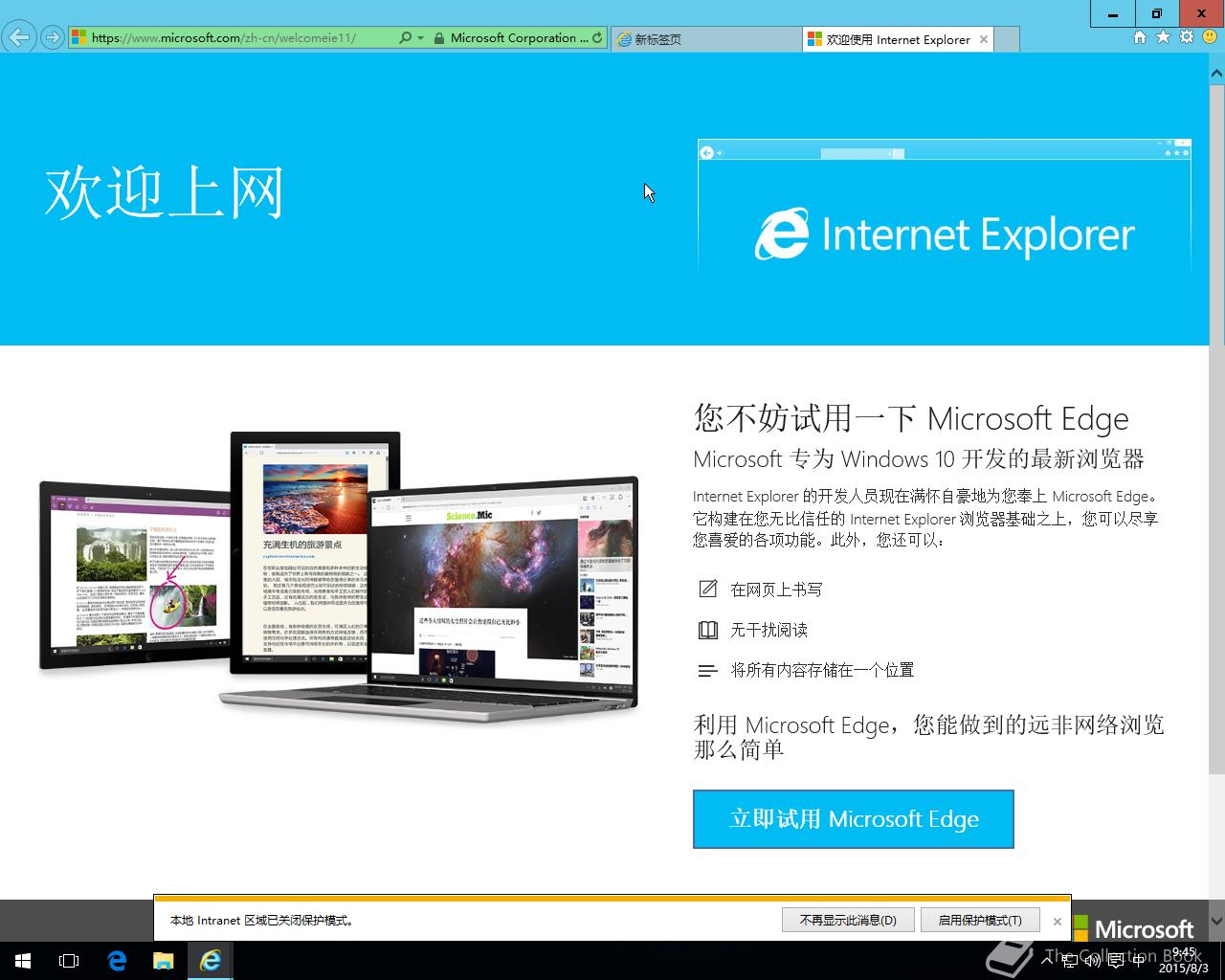Switch to the 新标签页 tab

coord(705,39)
